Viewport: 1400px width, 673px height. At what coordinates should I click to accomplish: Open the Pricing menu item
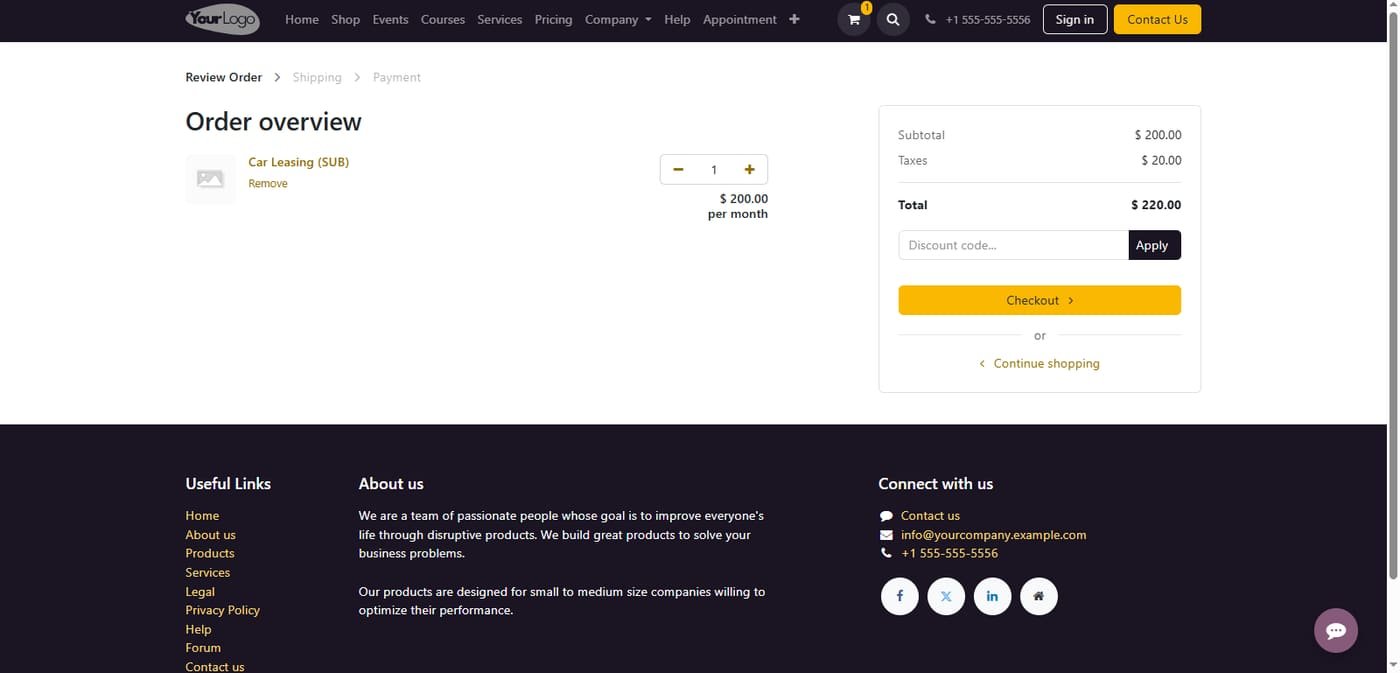click(554, 19)
